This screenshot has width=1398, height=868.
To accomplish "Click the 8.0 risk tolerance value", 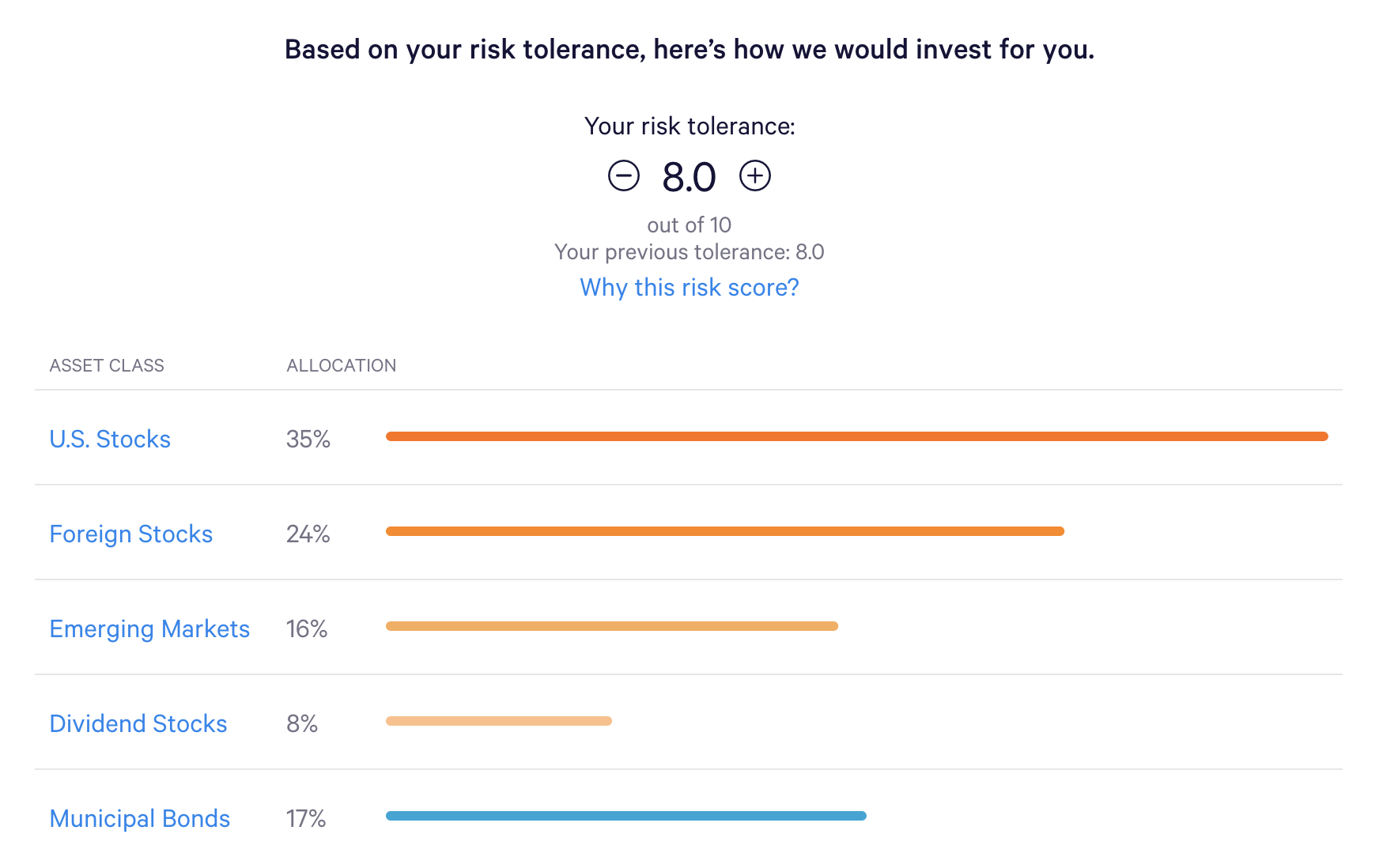I will (689, 177).
